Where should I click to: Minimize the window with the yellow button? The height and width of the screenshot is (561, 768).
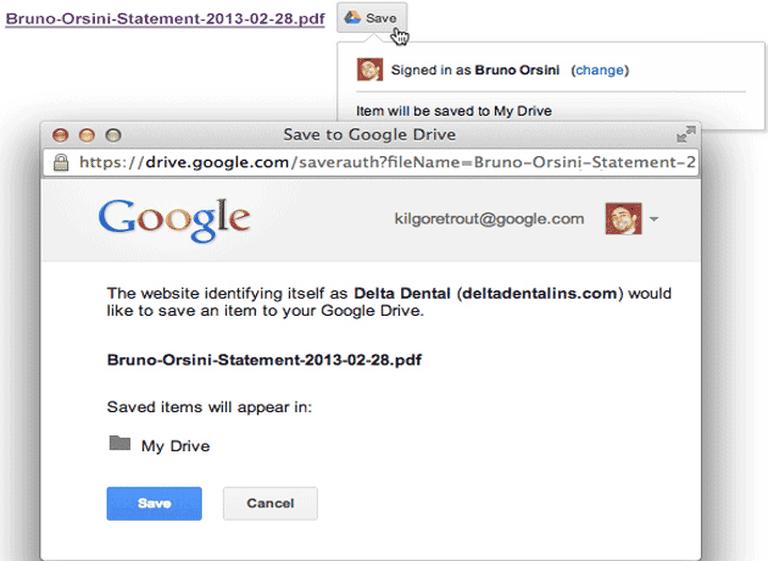pyautogui.click(x=87, y=135)
